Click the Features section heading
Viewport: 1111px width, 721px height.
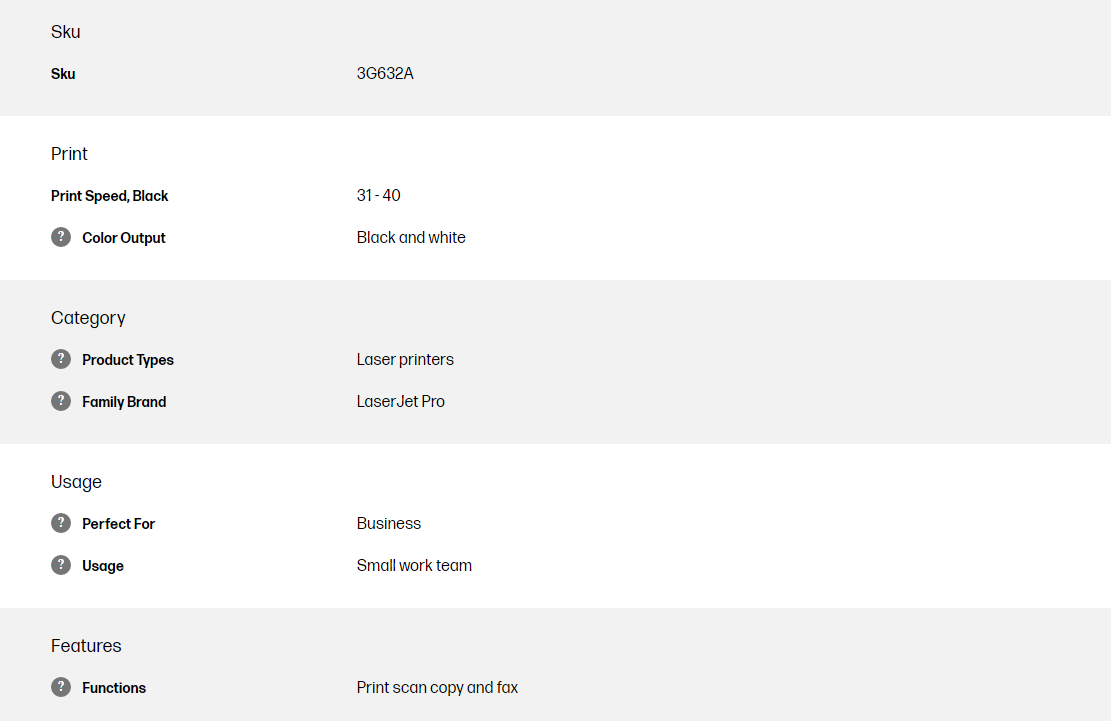click(x=86, y=646)
